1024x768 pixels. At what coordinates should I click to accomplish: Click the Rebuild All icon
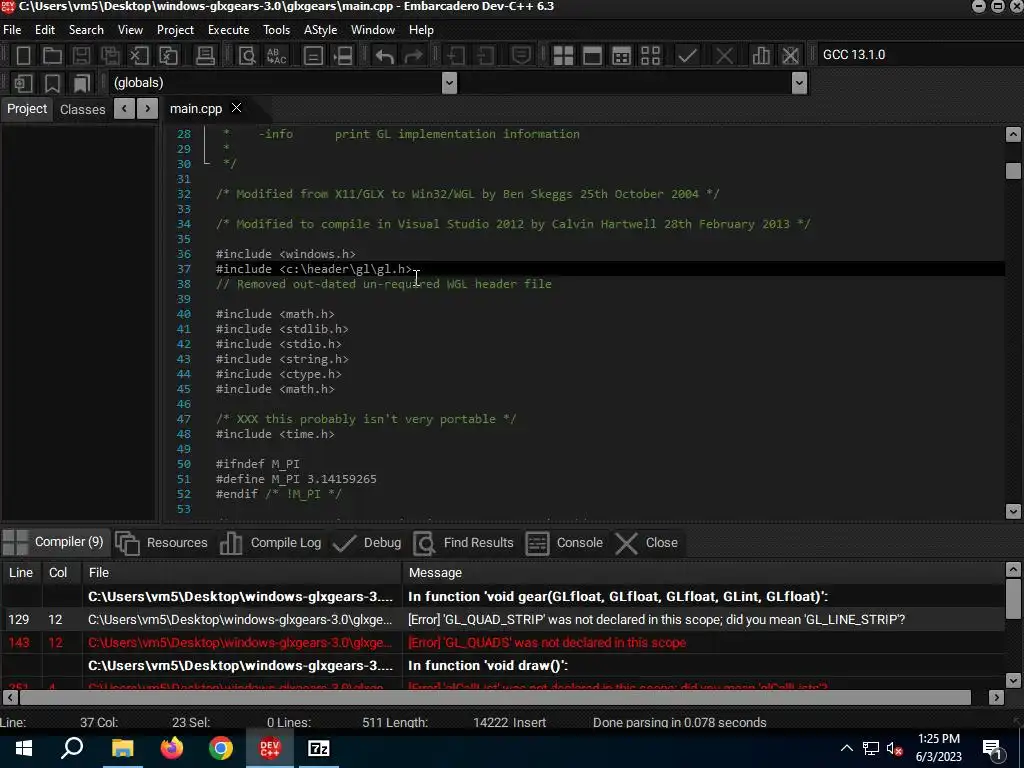tap(650, 56)
